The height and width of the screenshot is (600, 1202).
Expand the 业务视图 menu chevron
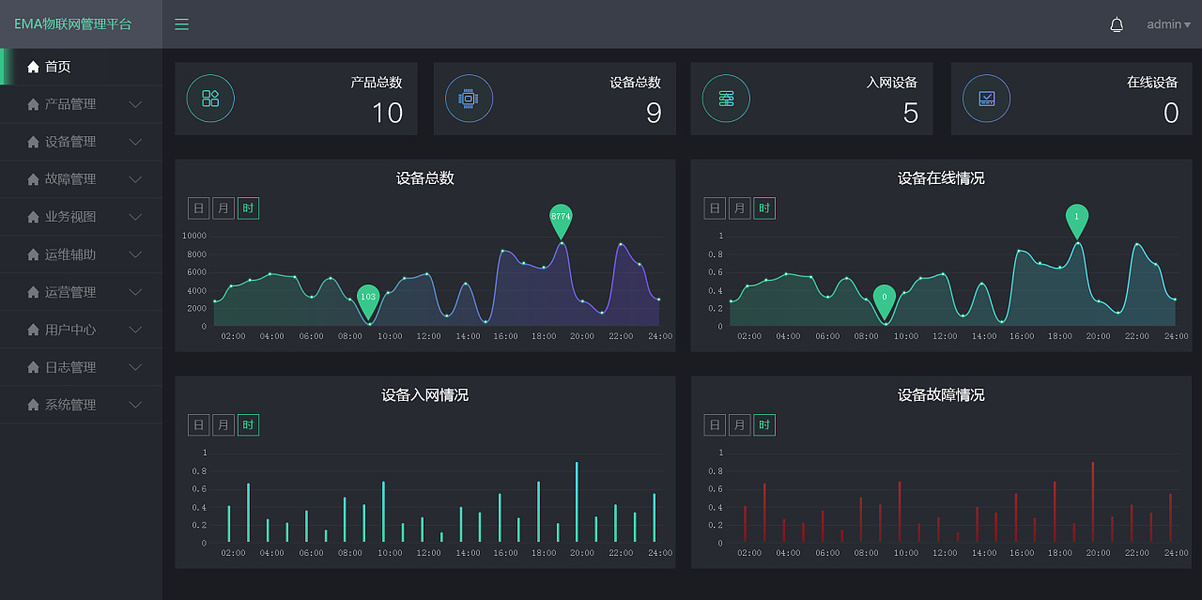pos(136,217)
